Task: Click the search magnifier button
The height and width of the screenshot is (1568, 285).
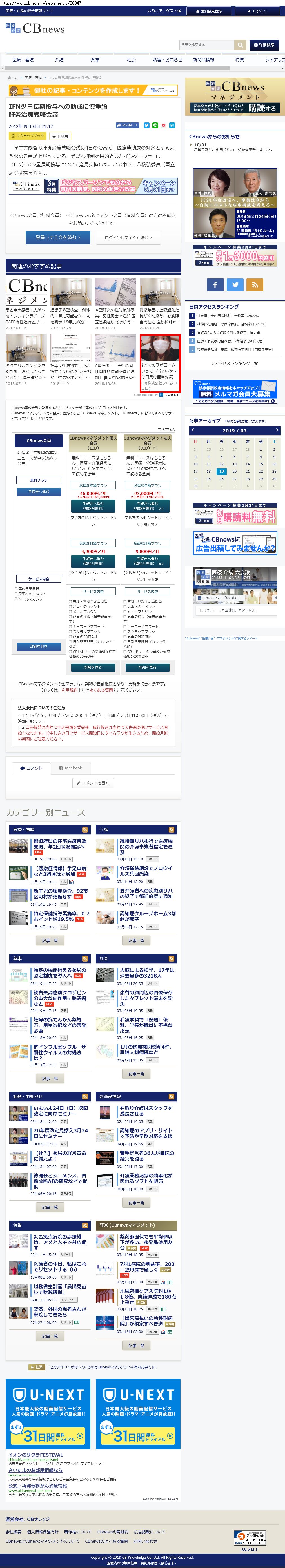Action: pyautogui.click(x=240, y=44)
